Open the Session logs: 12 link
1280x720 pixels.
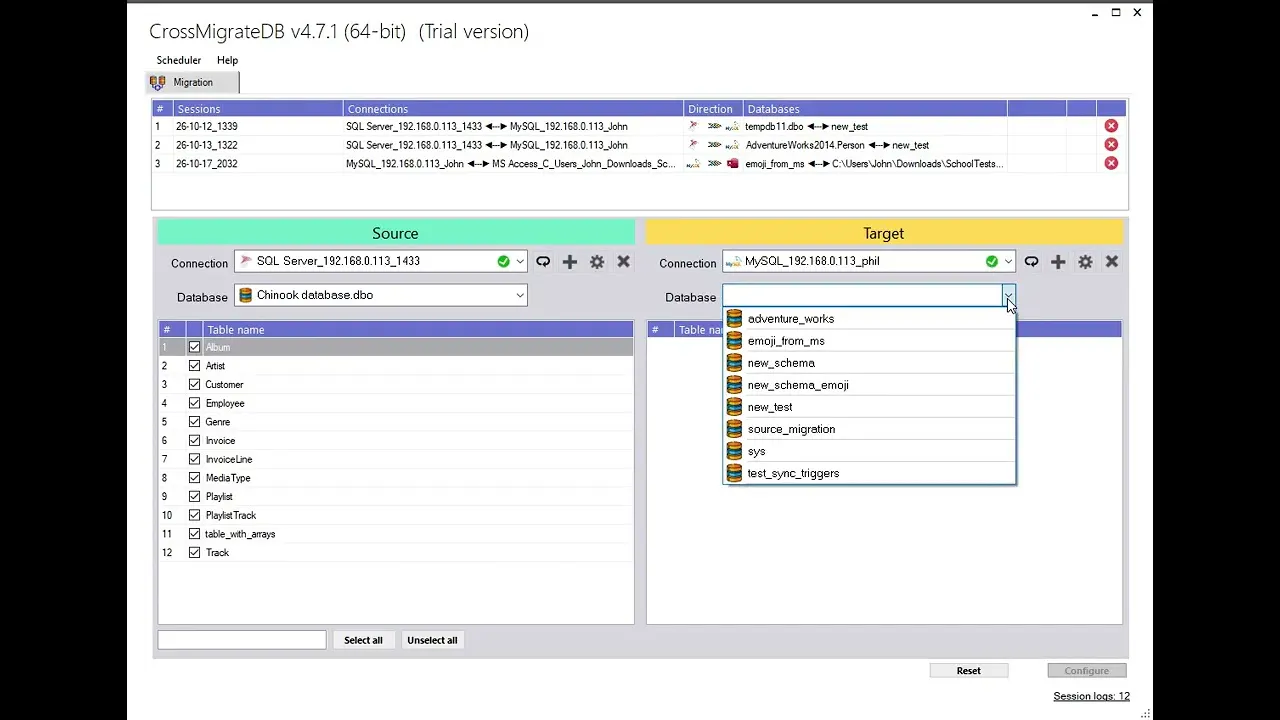(x=1091, y=696)
